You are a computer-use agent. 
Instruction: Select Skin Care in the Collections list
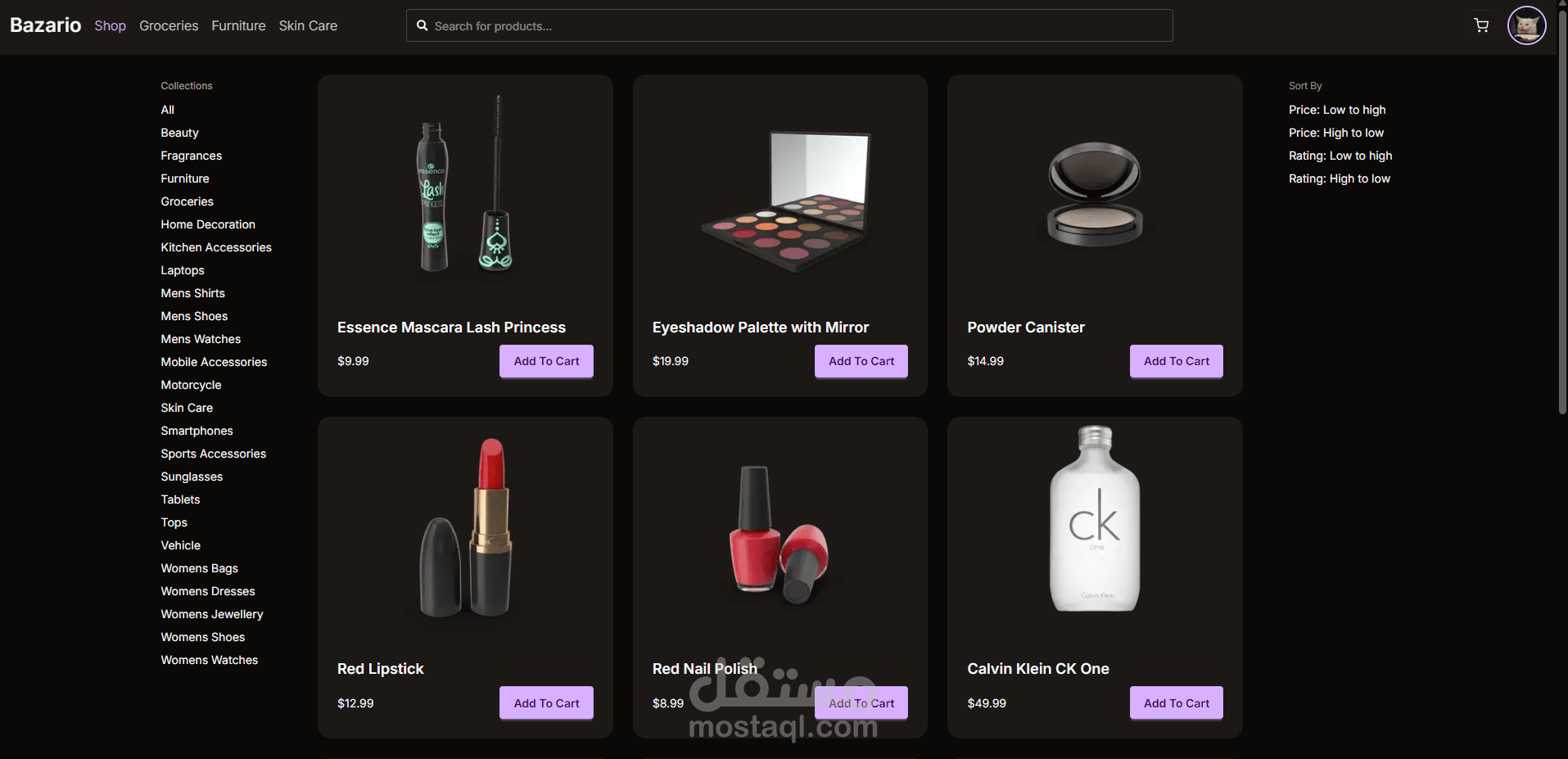click(187, 408)
